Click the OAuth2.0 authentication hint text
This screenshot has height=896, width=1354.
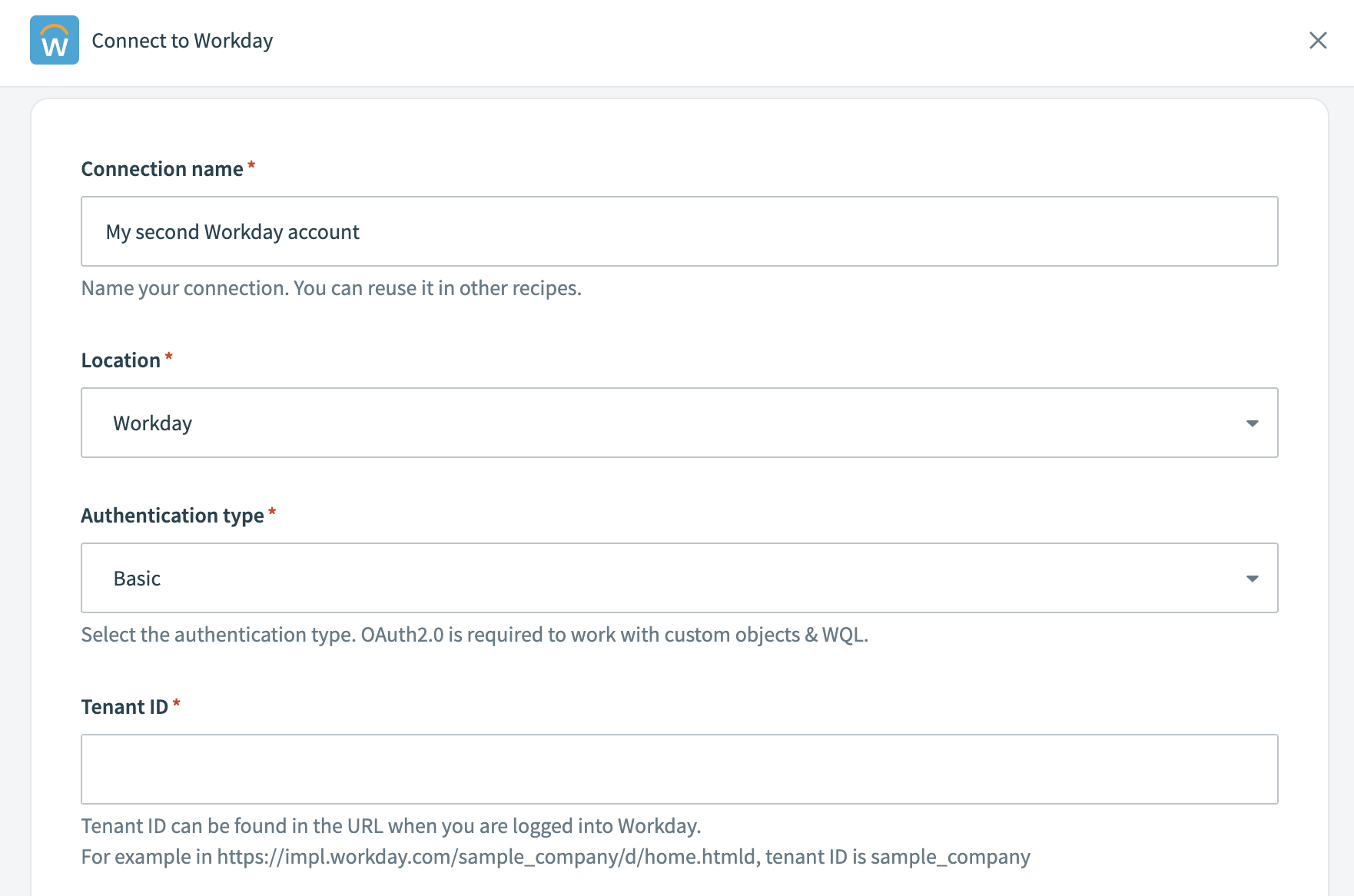(x=474, y=635)
